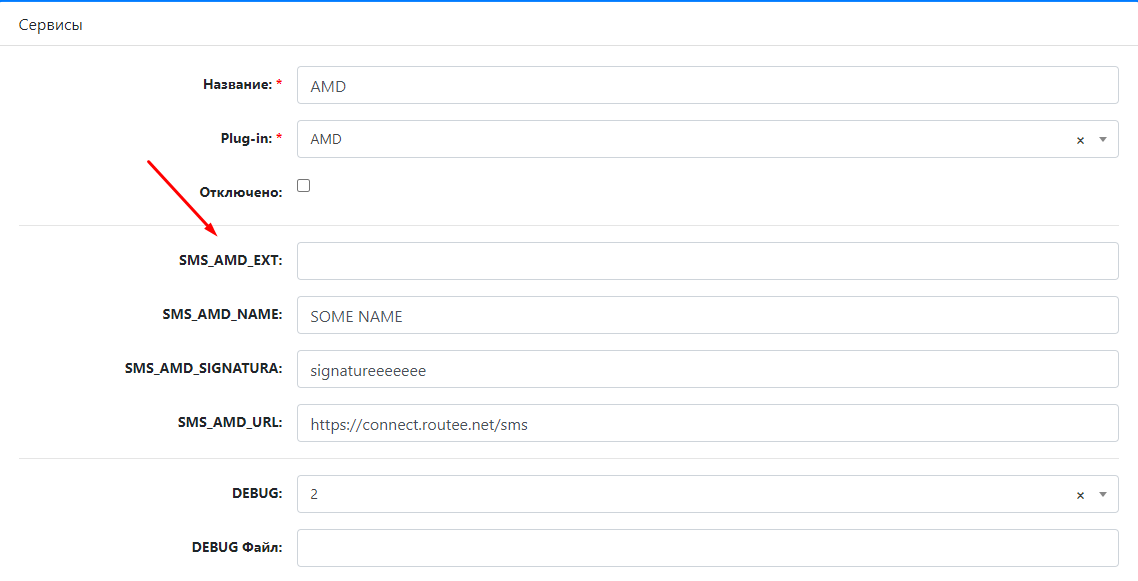Click into the SMS_AMD_NAME field
Viewport: 1138px width, 581px height.
tap(708, 316)
